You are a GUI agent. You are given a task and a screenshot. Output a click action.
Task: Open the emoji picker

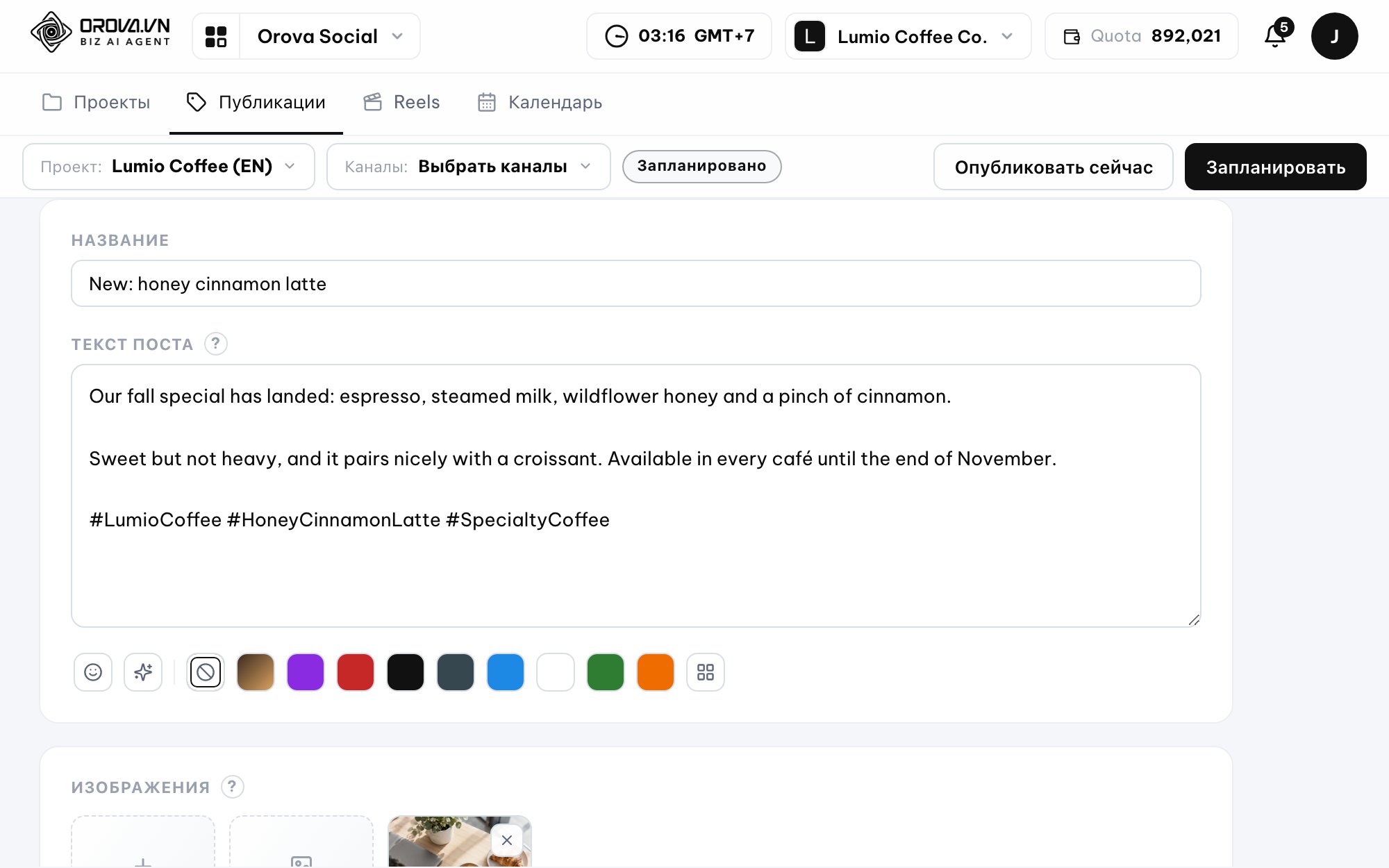93,672
